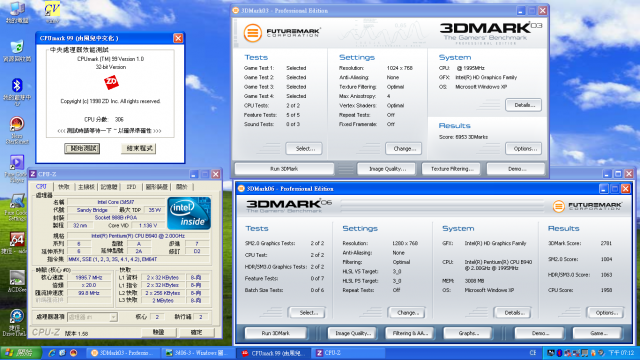Click the middle quick launch icon
The height and width of the screenshot is (360, 640).
(x=62, y=353)
